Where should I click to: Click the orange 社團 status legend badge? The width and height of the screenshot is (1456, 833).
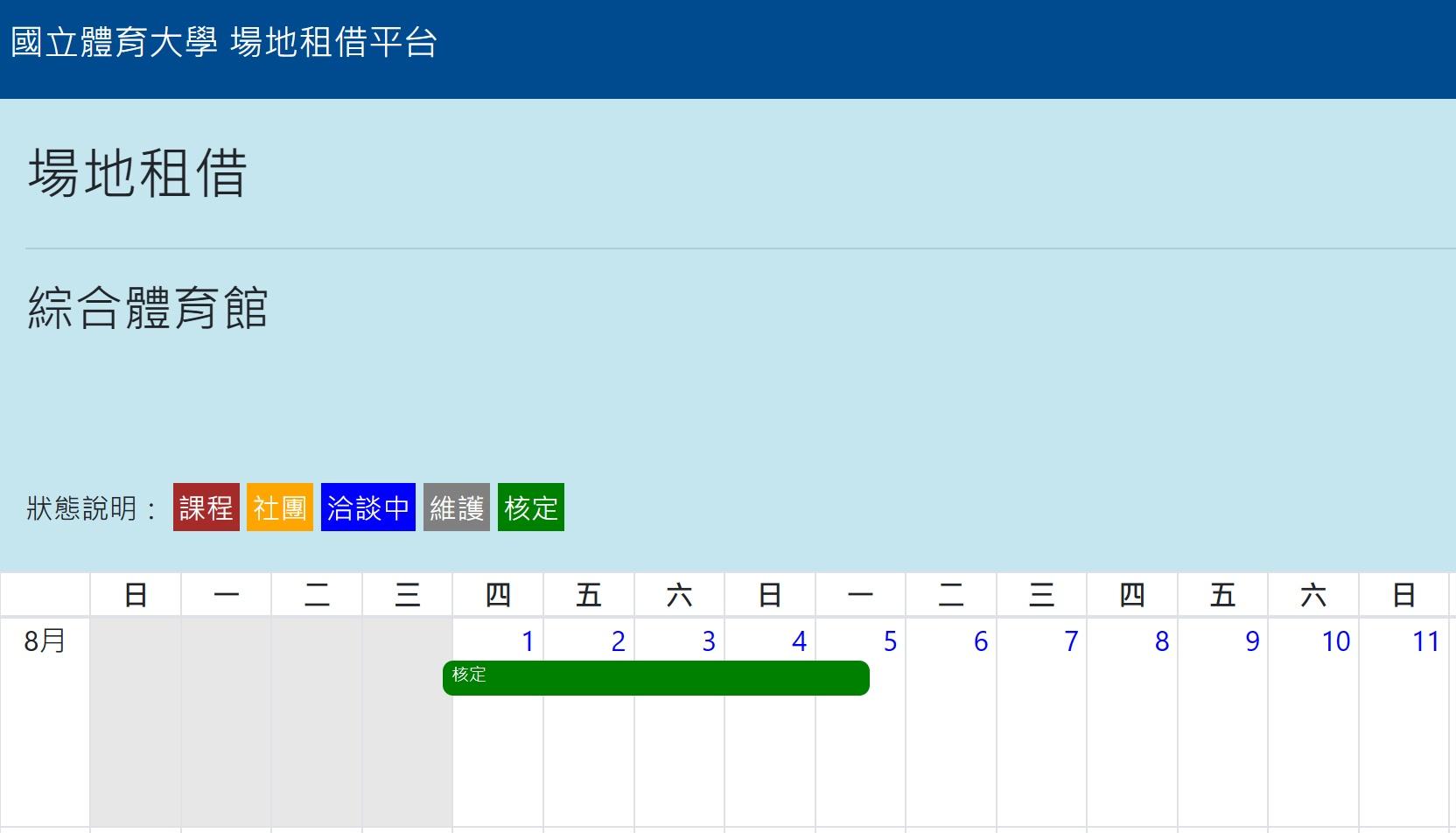[x=280, y=507]
